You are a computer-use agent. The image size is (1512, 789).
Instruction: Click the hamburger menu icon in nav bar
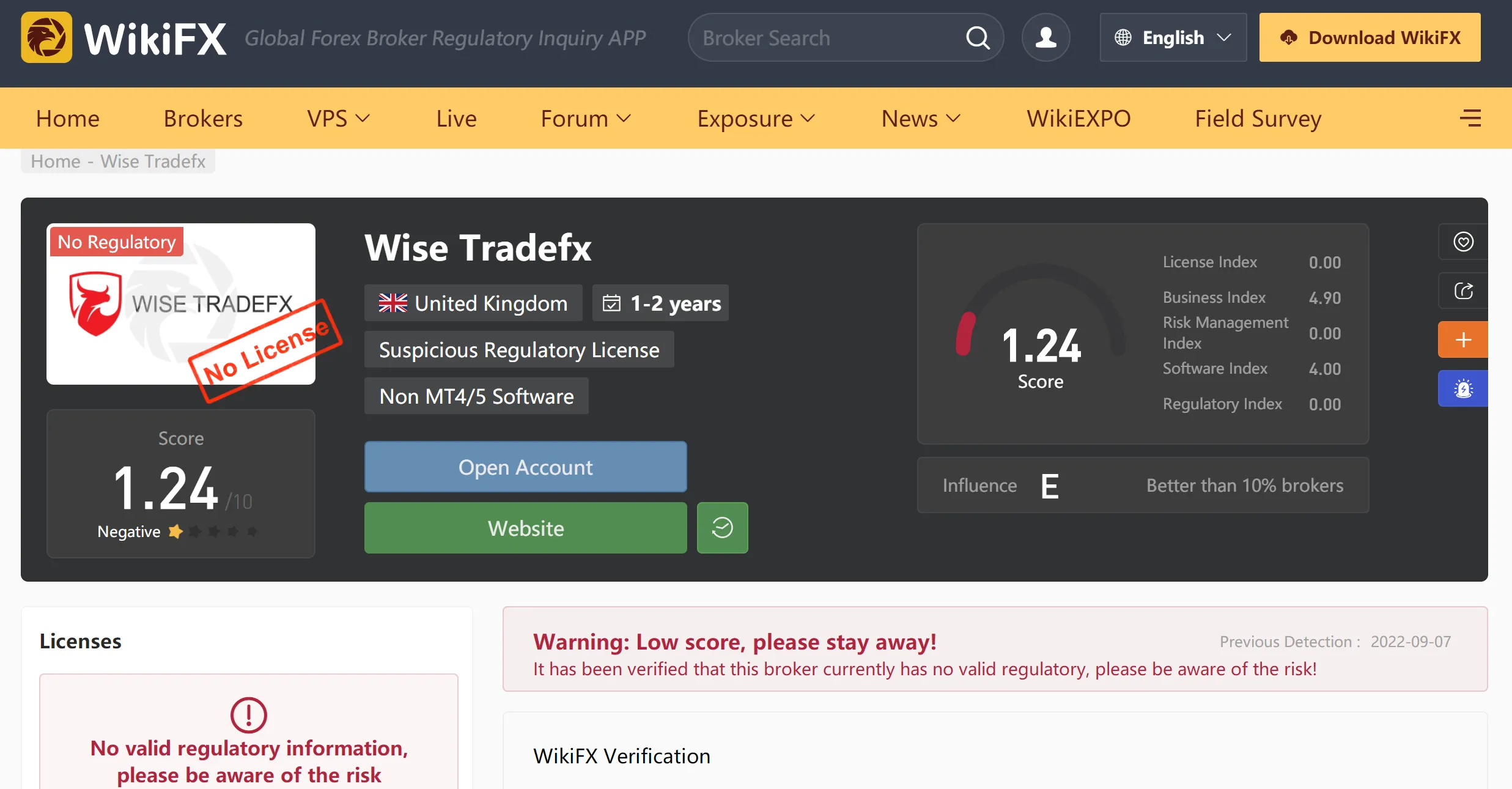1470,118
